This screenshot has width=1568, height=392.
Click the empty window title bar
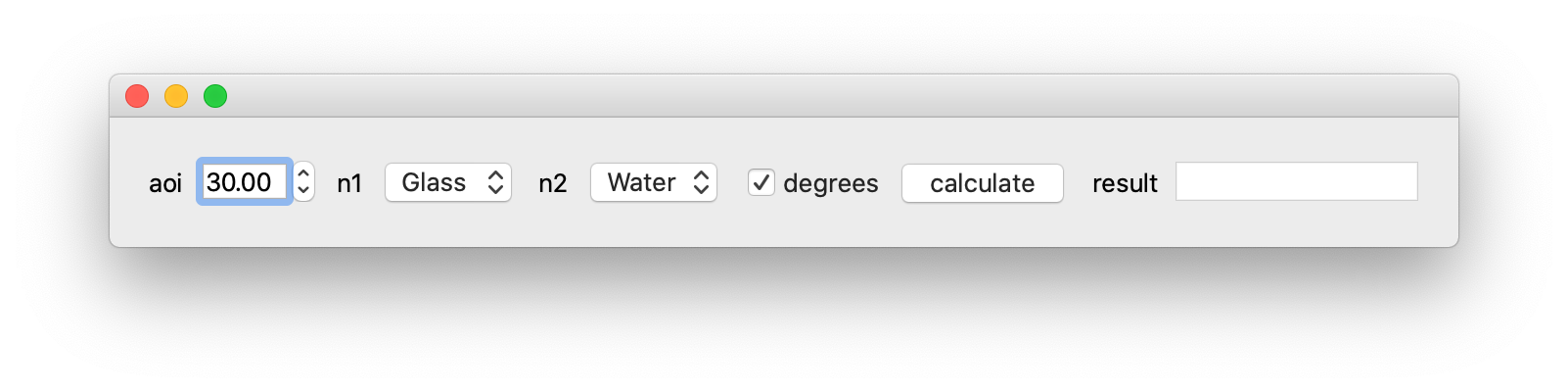(783, 96)
